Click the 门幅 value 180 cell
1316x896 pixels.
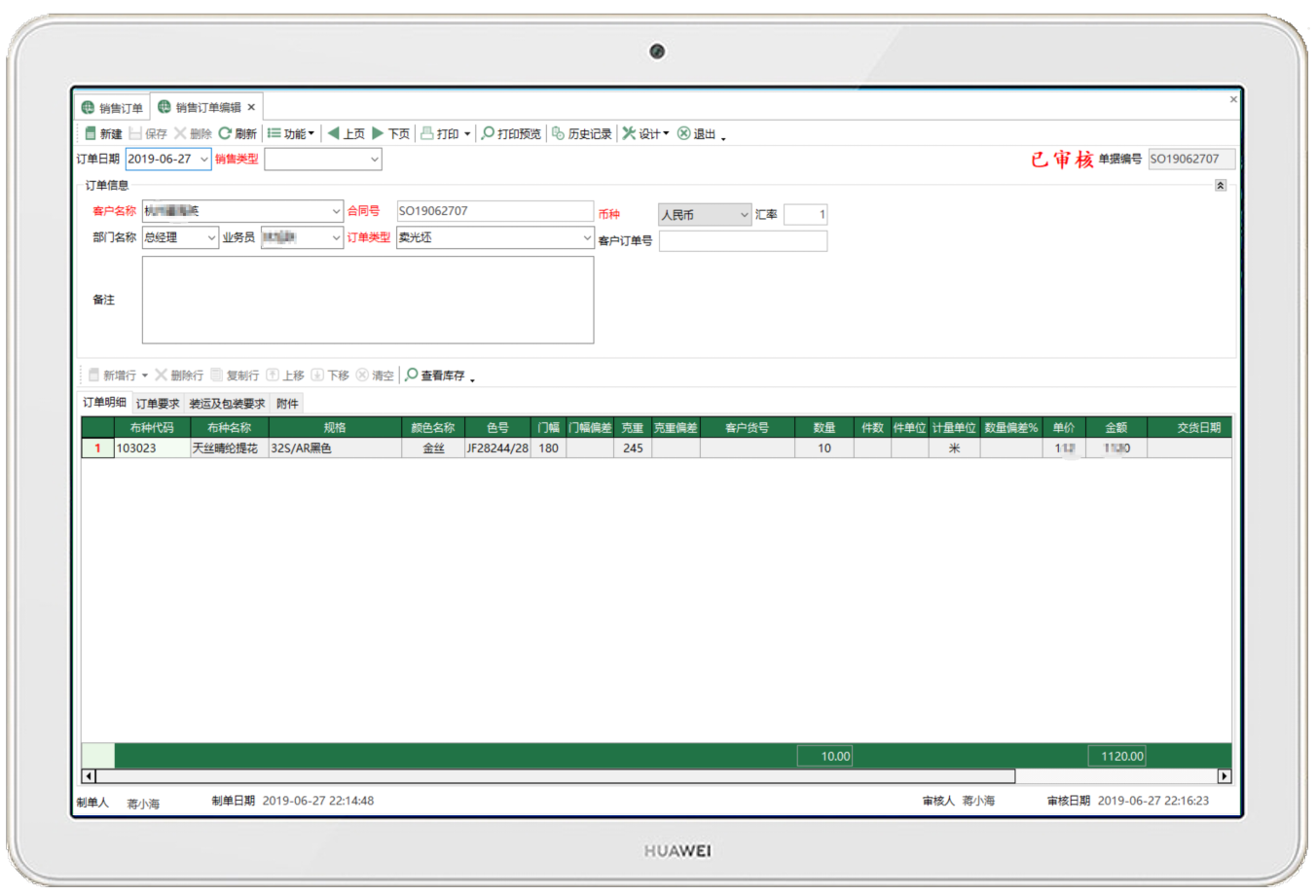pos(548,448)
